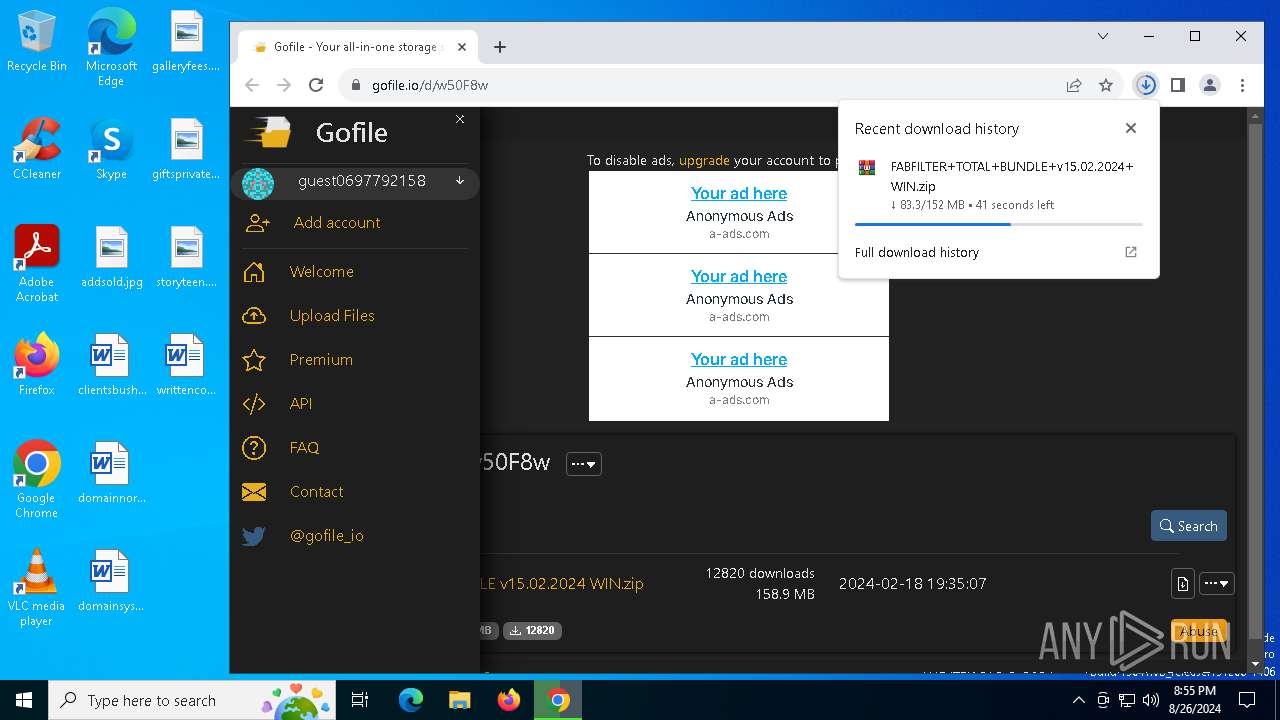Click the gofile.io address bar
The width and height of the screenshot is (1280, 720).
tap(700, 85)
